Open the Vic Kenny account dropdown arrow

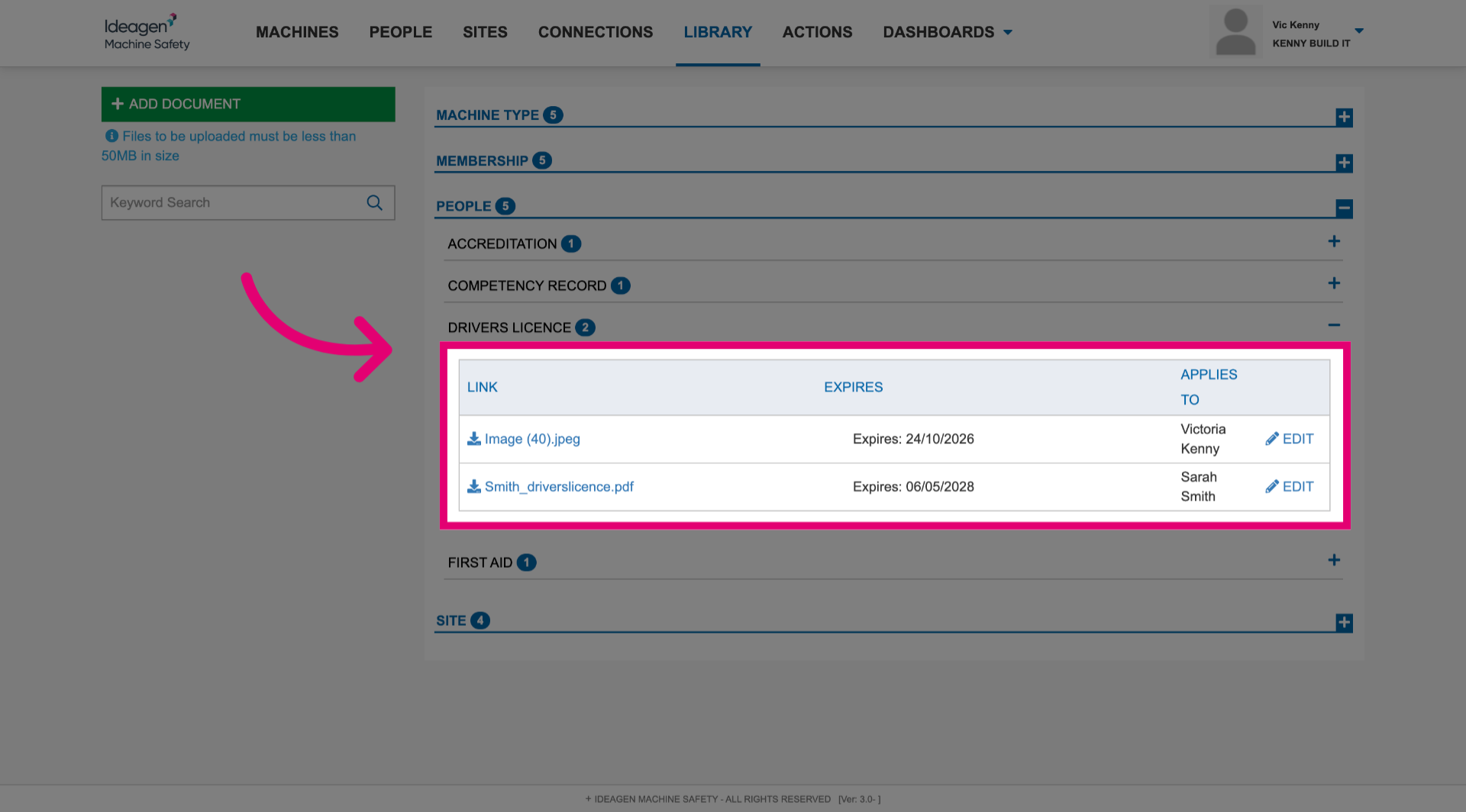[1359, 31]
